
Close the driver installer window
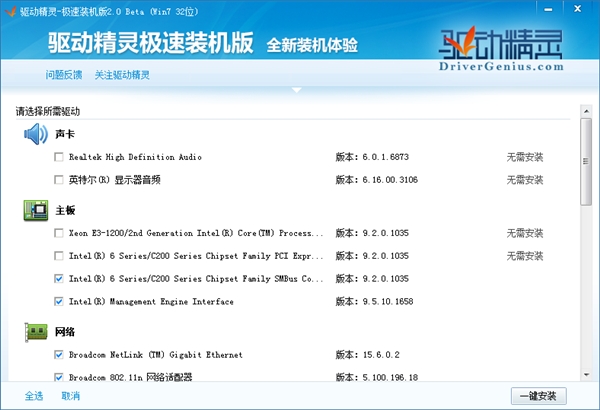click(x=577, y=9)
